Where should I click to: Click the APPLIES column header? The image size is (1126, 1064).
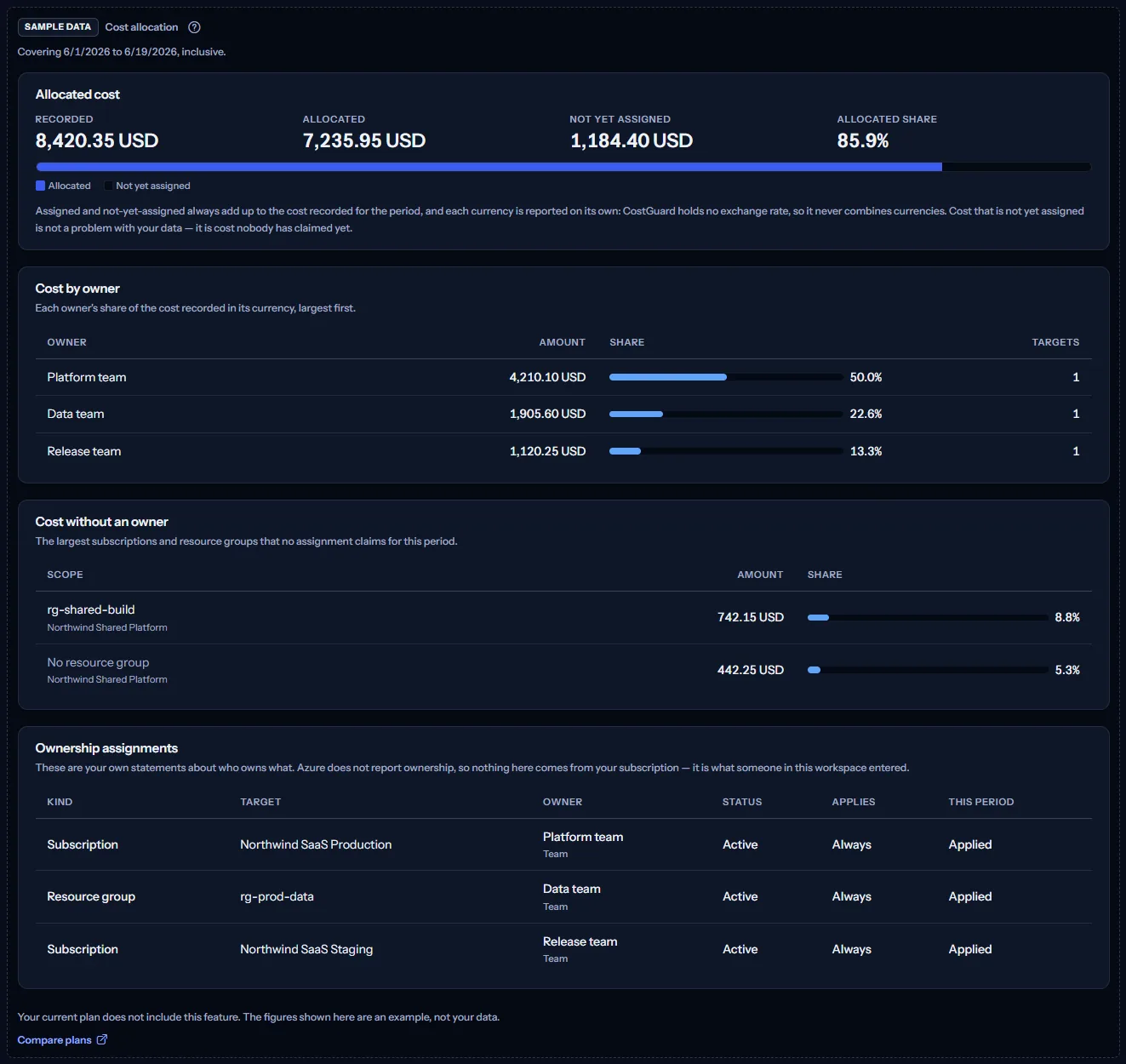[x=854, y=802]
